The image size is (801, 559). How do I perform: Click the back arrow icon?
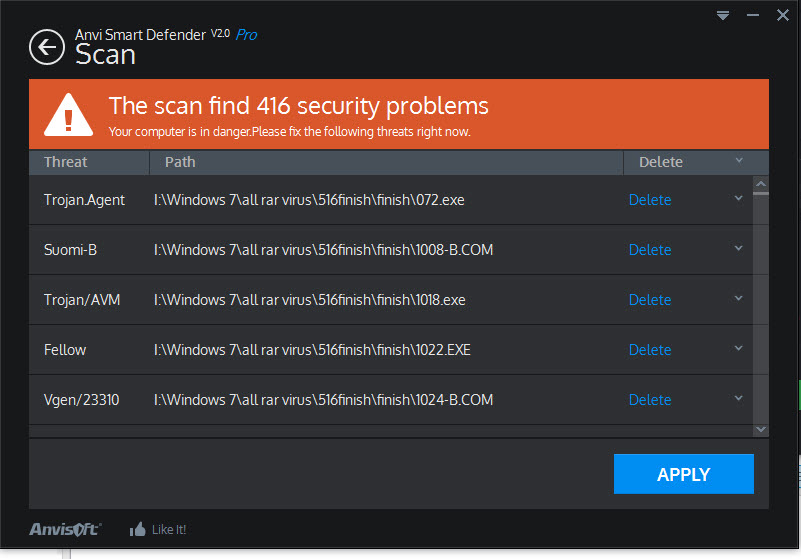[x=47, y=47]
